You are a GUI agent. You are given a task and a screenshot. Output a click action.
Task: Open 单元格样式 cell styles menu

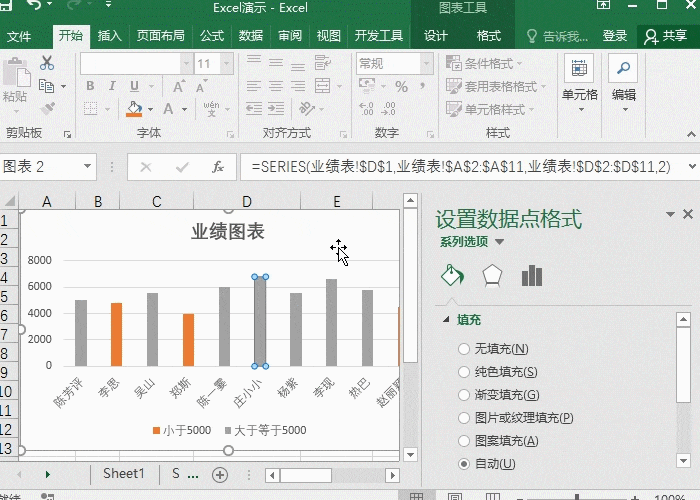coord(490,109)
